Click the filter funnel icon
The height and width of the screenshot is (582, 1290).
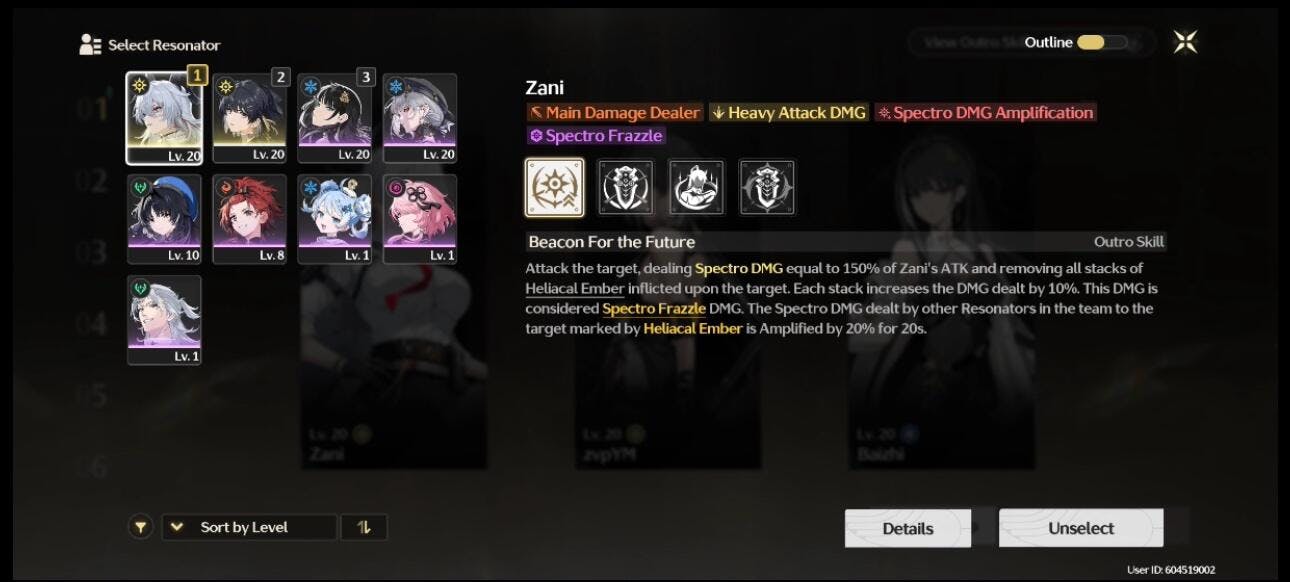point(141,527)
